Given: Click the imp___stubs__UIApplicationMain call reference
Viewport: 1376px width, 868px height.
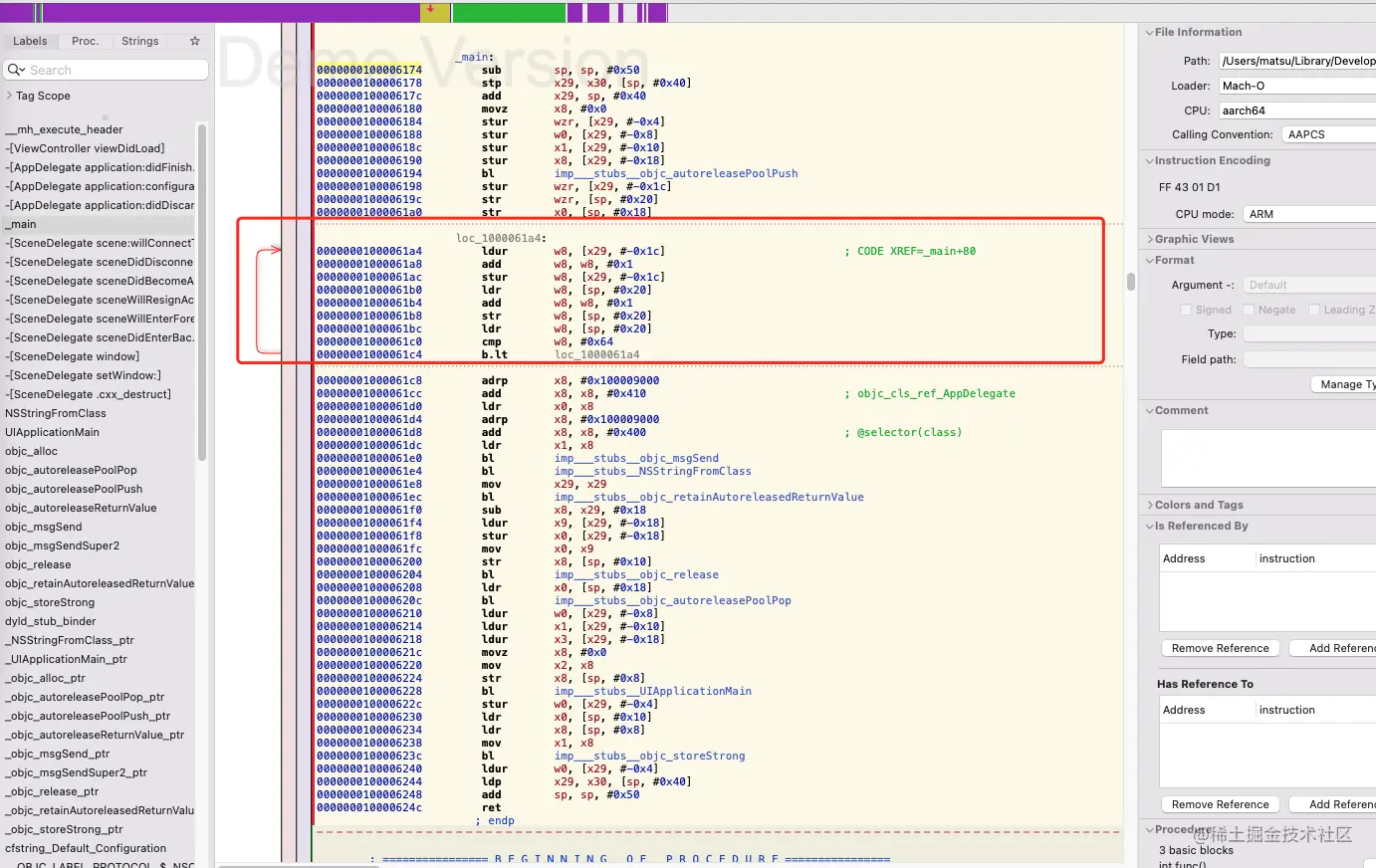Looking at the screenshot, I should (x=652, y=691).
